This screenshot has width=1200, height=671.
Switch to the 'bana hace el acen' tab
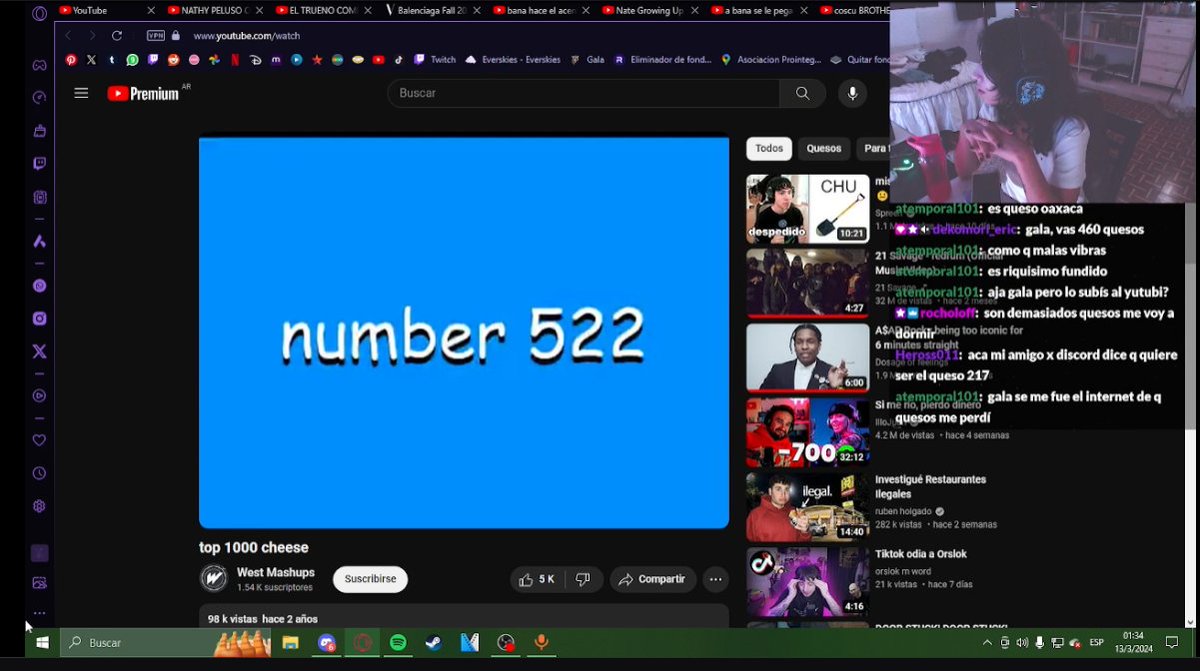point(541,10)
